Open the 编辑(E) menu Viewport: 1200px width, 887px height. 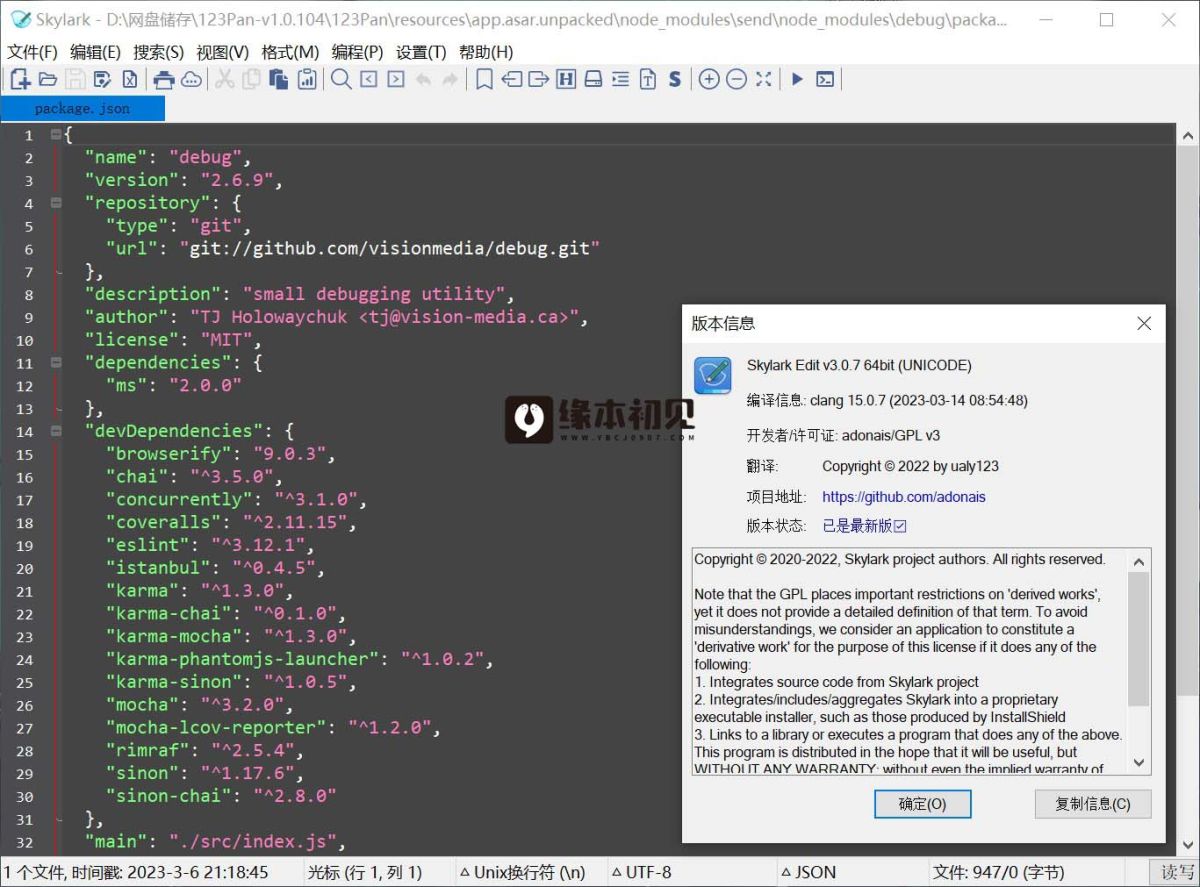point(95,52)
